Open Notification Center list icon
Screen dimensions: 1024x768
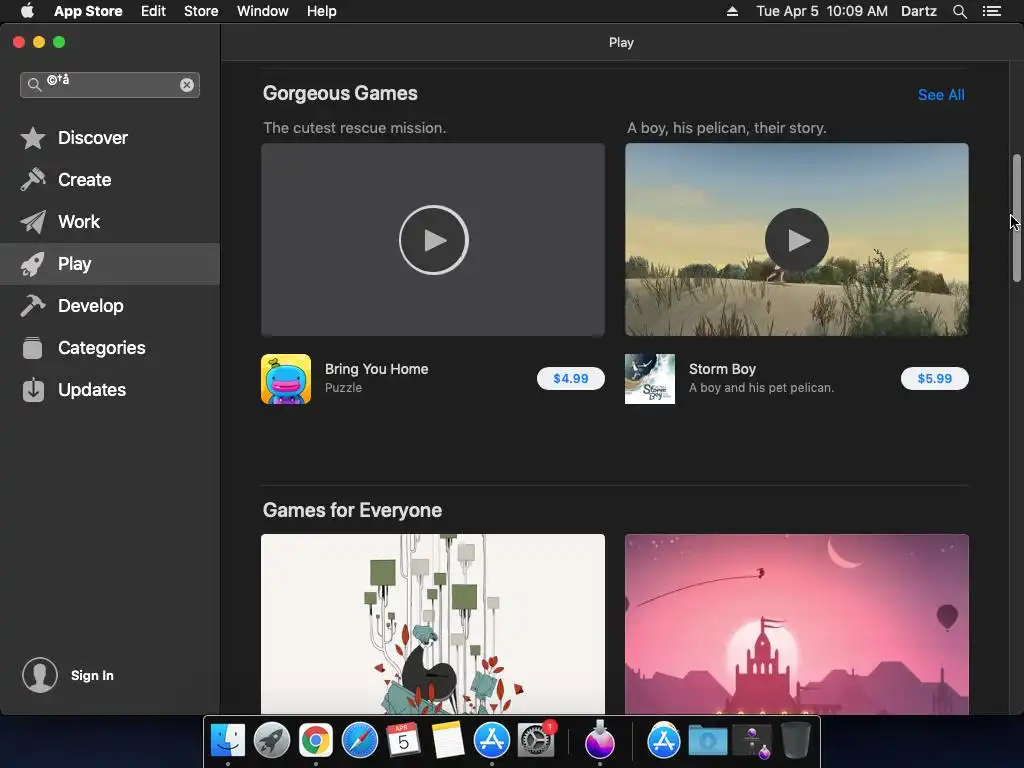992,11
